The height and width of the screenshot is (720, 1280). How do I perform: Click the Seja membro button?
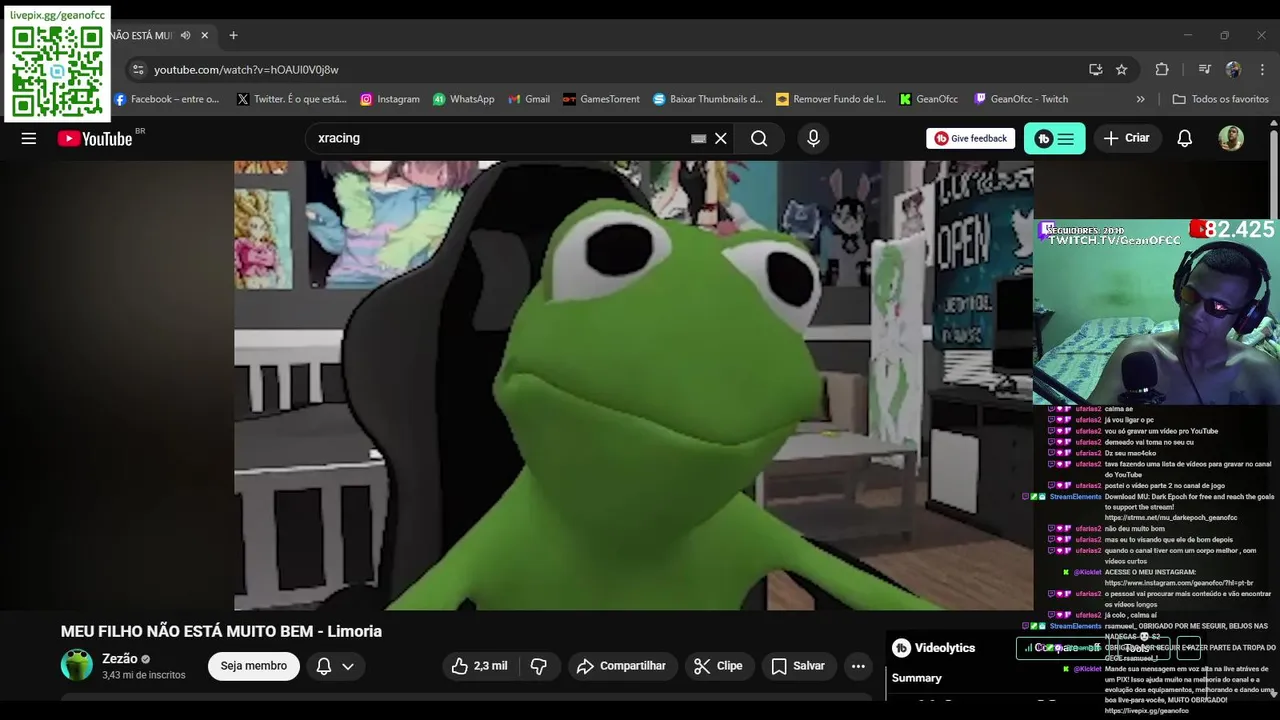pos(254,666)
